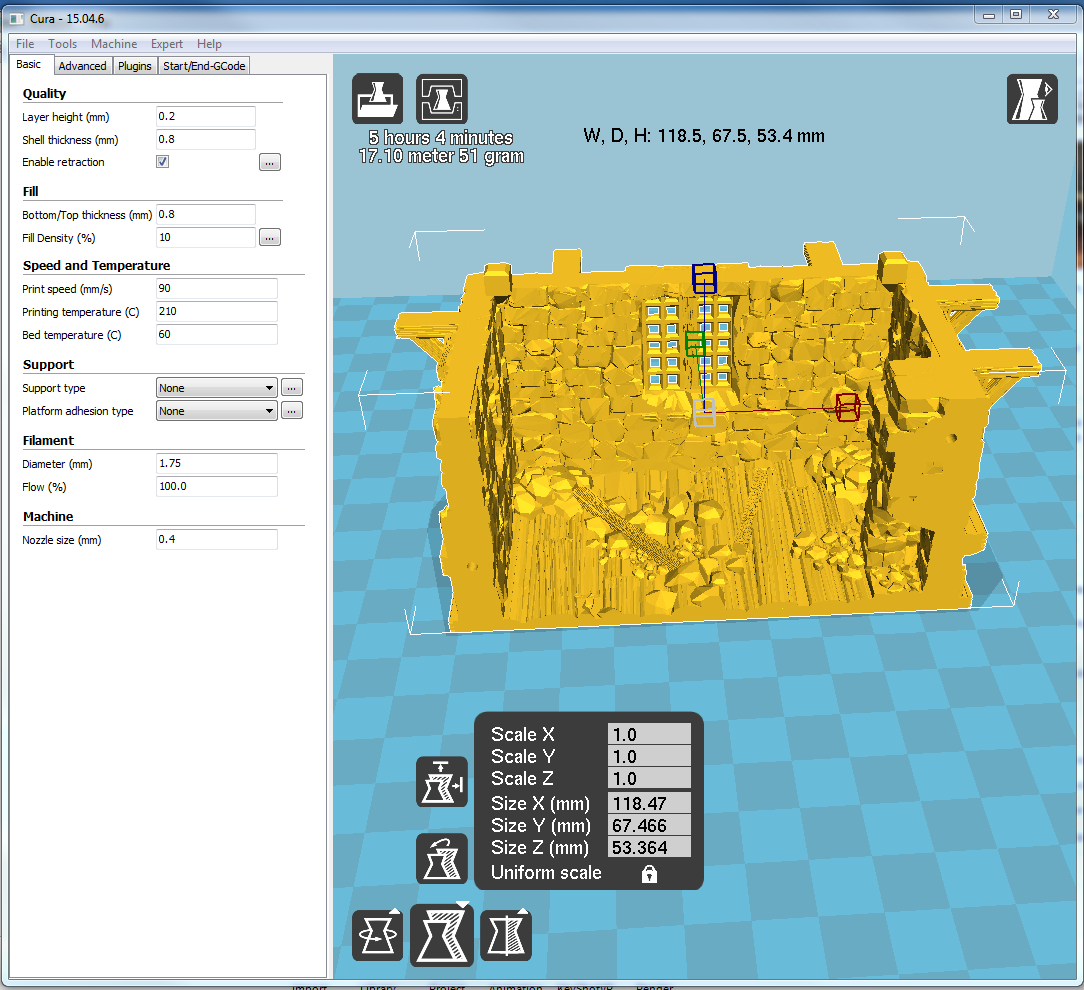The height and width of the screenshot is (990, 1084).
Task: Click the Scale to max icon
Action: [x=441, y=782]
